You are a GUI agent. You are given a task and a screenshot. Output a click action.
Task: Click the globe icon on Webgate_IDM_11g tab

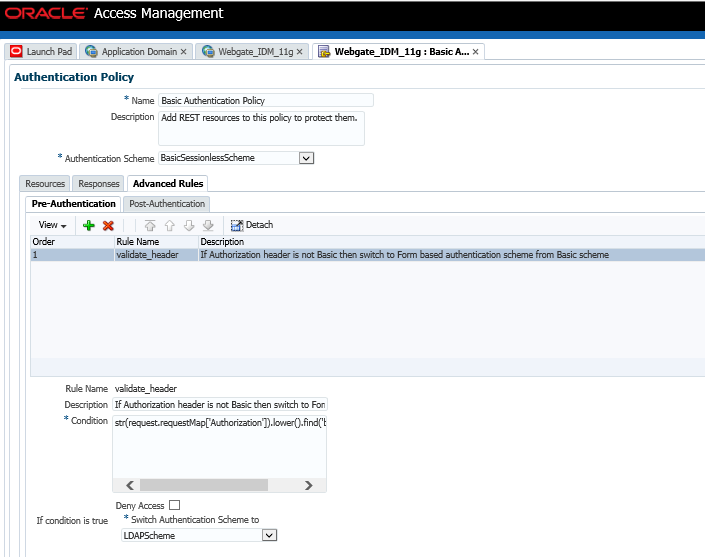[208, 51]
